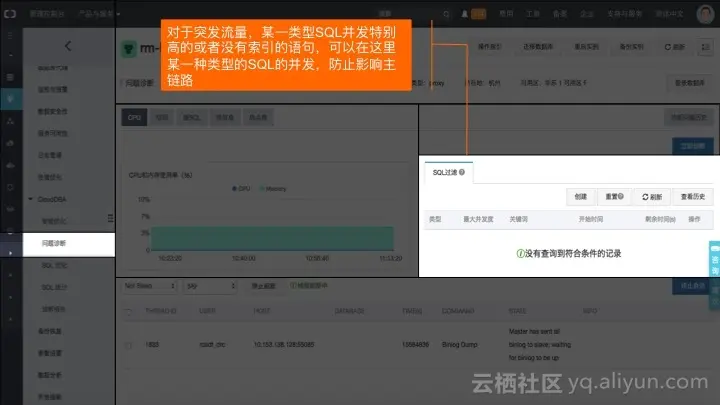Open SQL统计 under CloudDBA
The width and height of the screenshot is (720, 405).
pos(54,287)
